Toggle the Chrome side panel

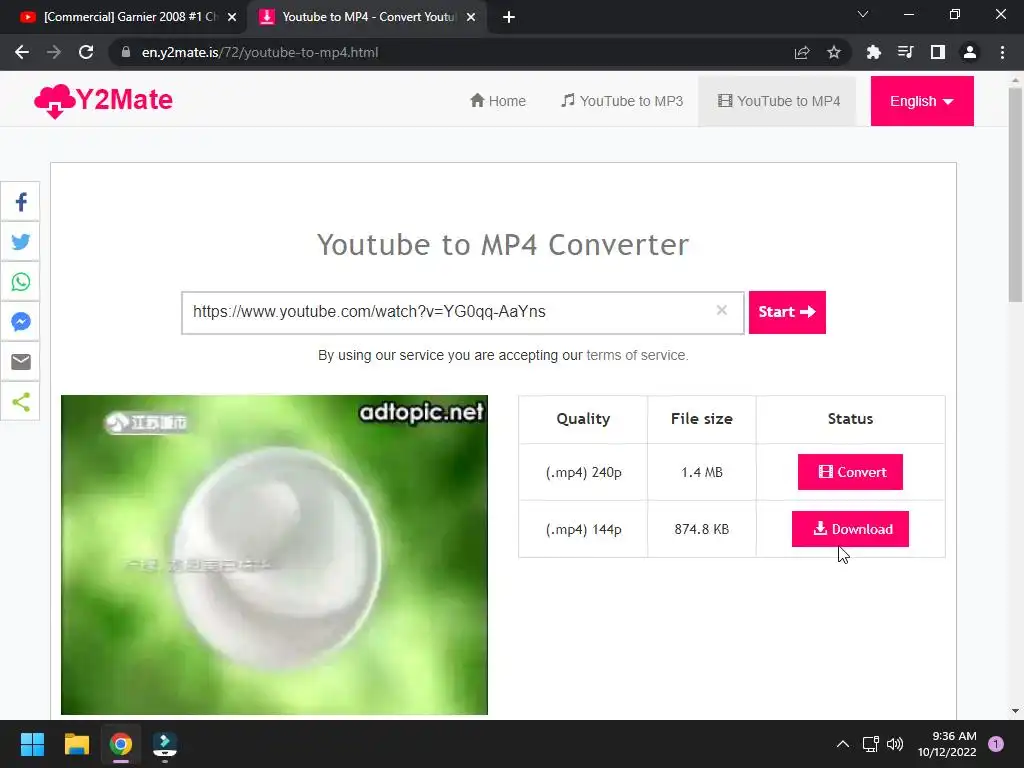point(938,52)
